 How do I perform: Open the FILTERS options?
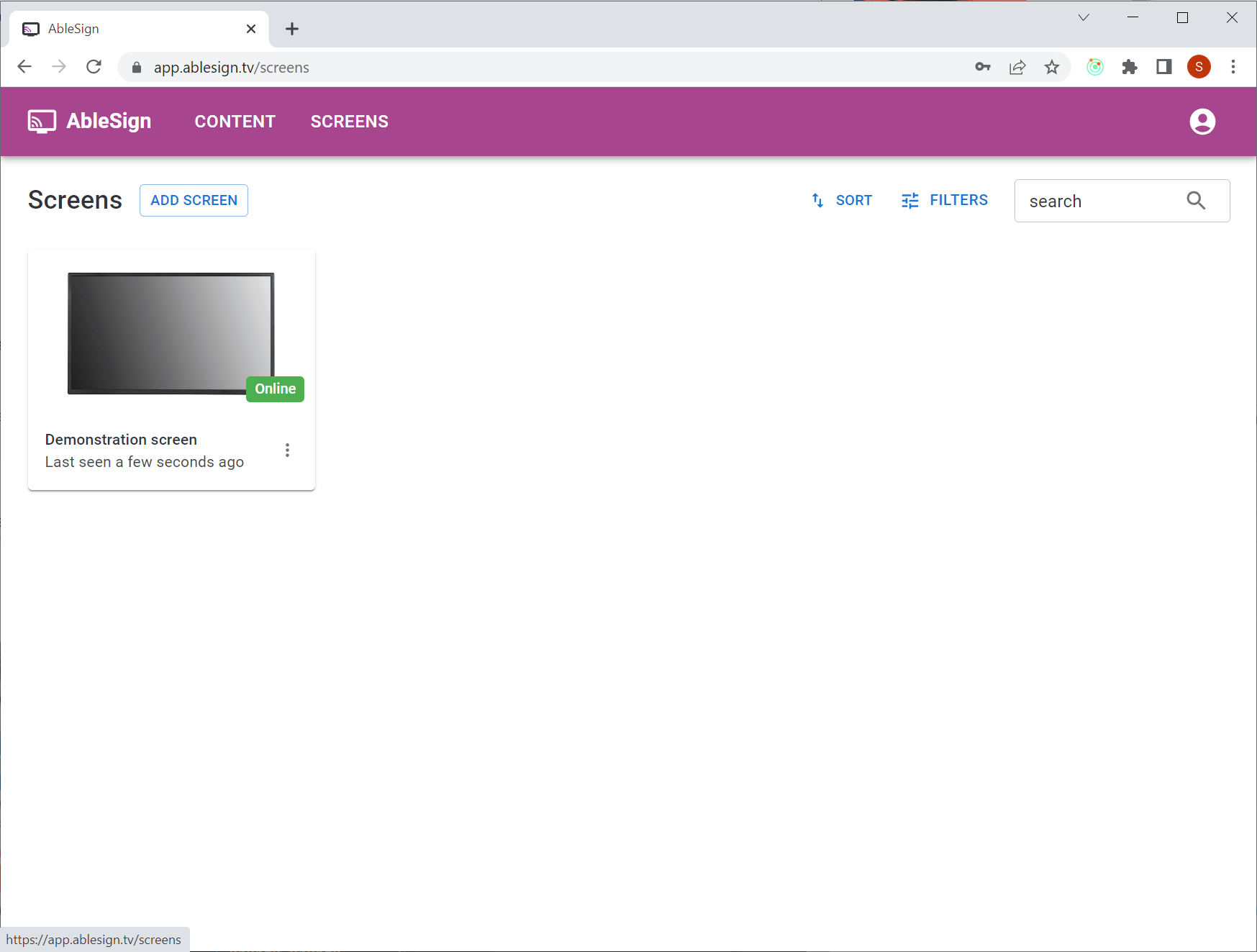click(909, 200)
